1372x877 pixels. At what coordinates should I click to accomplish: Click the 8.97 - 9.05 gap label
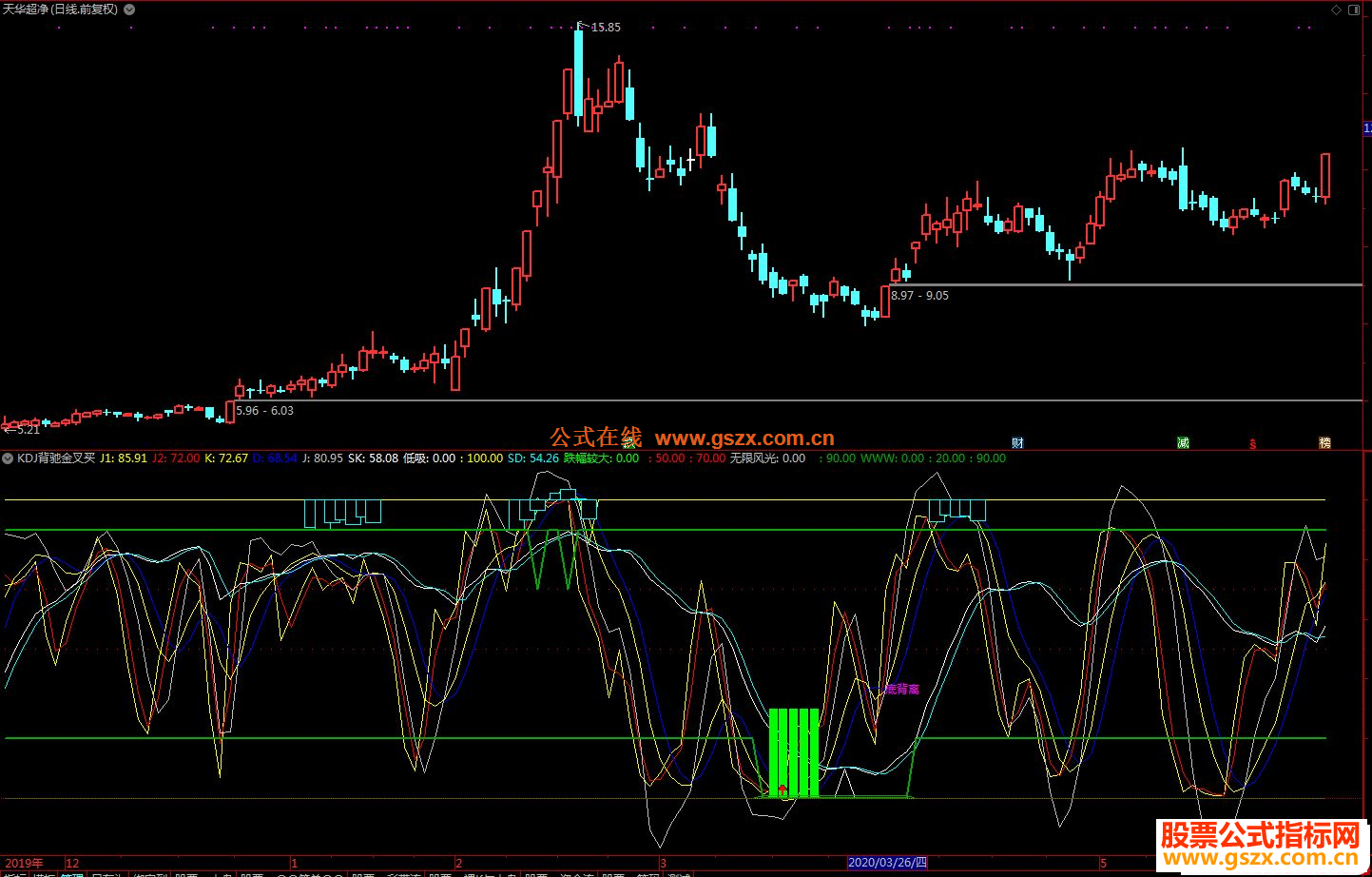point(920,296)
